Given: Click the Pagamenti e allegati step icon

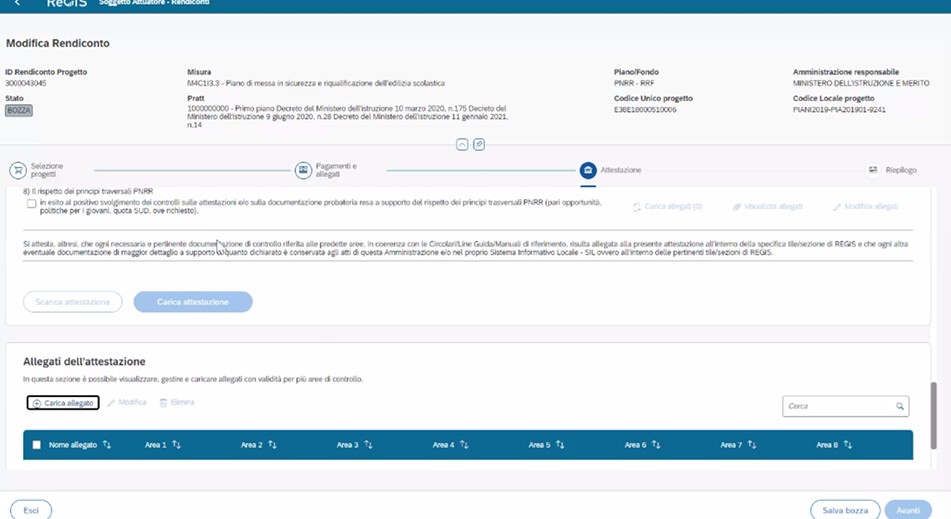Looking at the screenshot, I should coord(303,170).
